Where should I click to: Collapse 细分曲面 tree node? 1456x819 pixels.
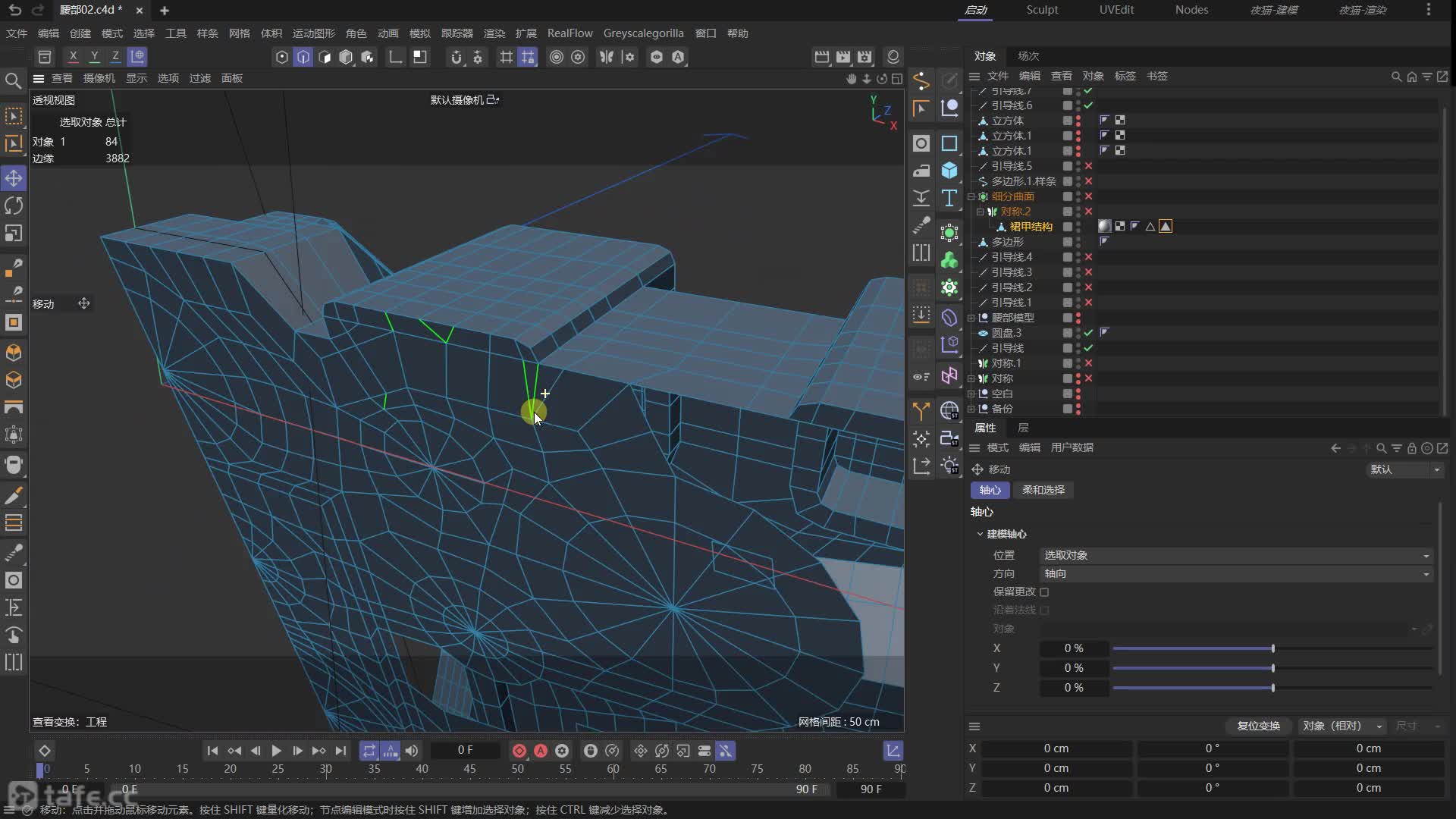(971, 196)
